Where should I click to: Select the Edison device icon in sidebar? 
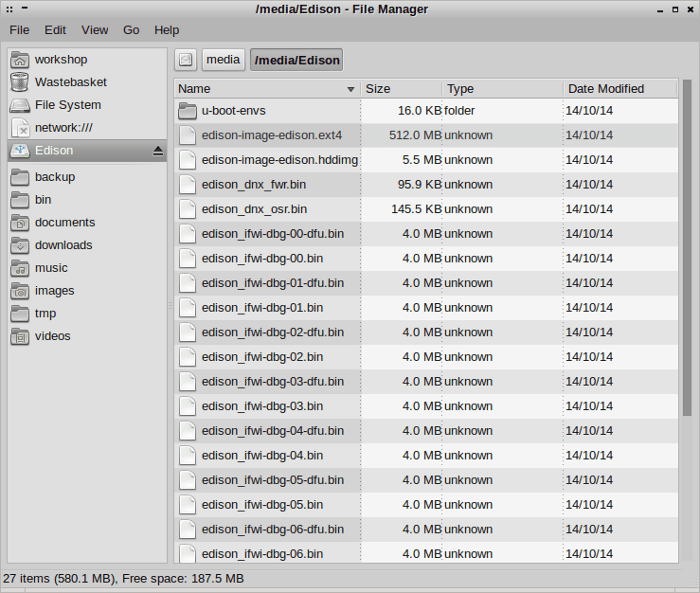tap(20, 150)
